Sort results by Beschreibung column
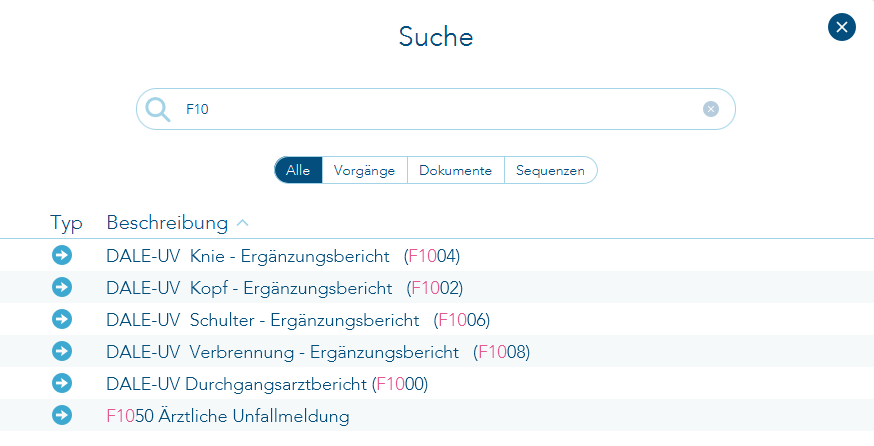 167,223
